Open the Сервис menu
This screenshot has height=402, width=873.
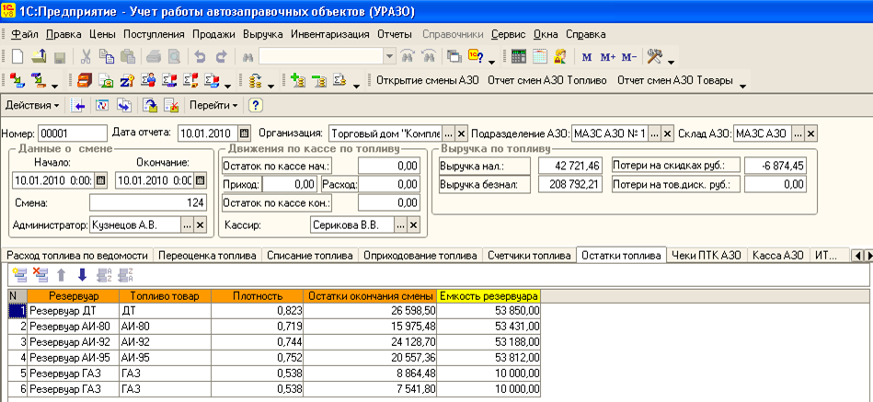(x=508, y=35)
